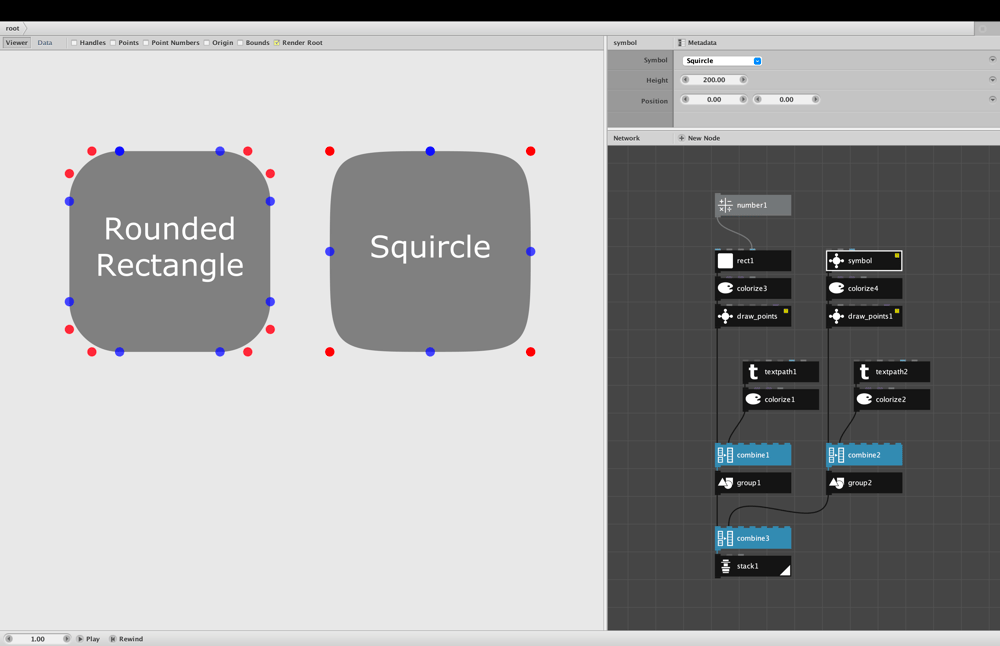Click the Position X value field
This screenshot has height=646, width=1000.
pyautogui.click(x=714, y=99)
